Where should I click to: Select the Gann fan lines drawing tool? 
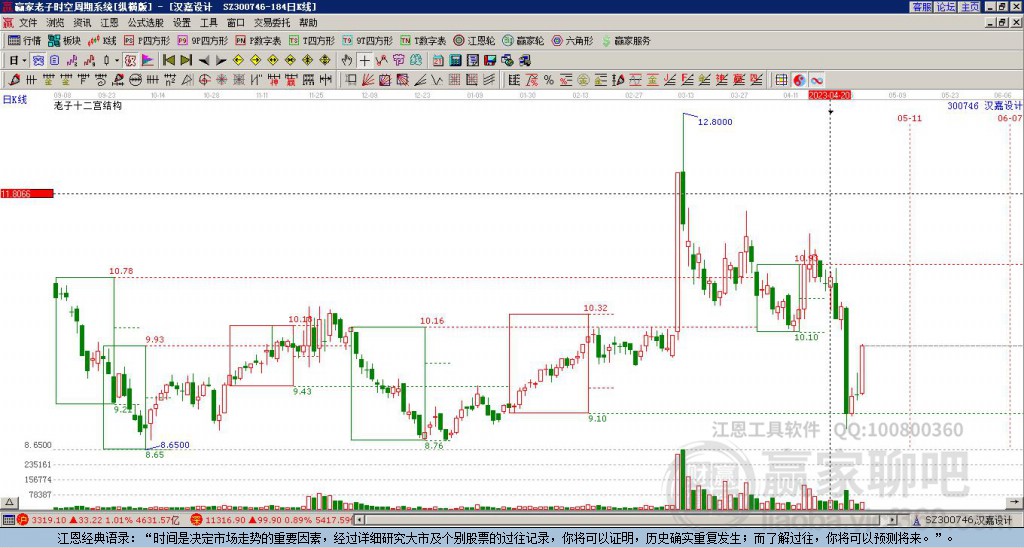(x=368, y=80)
